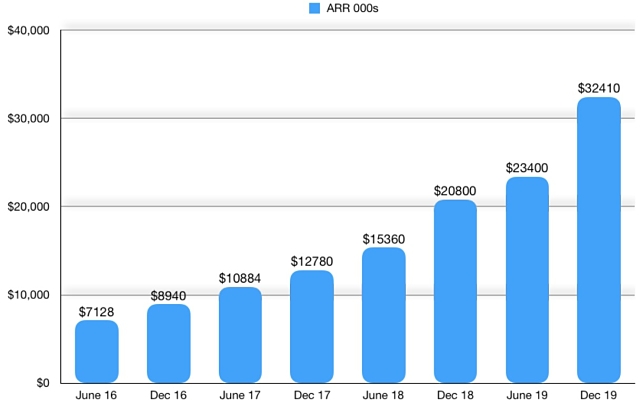Image resolution: width=640 pixels, height=404 pixels.
Task: Select the Dec 16 bar
Action: tap(169, 343)
